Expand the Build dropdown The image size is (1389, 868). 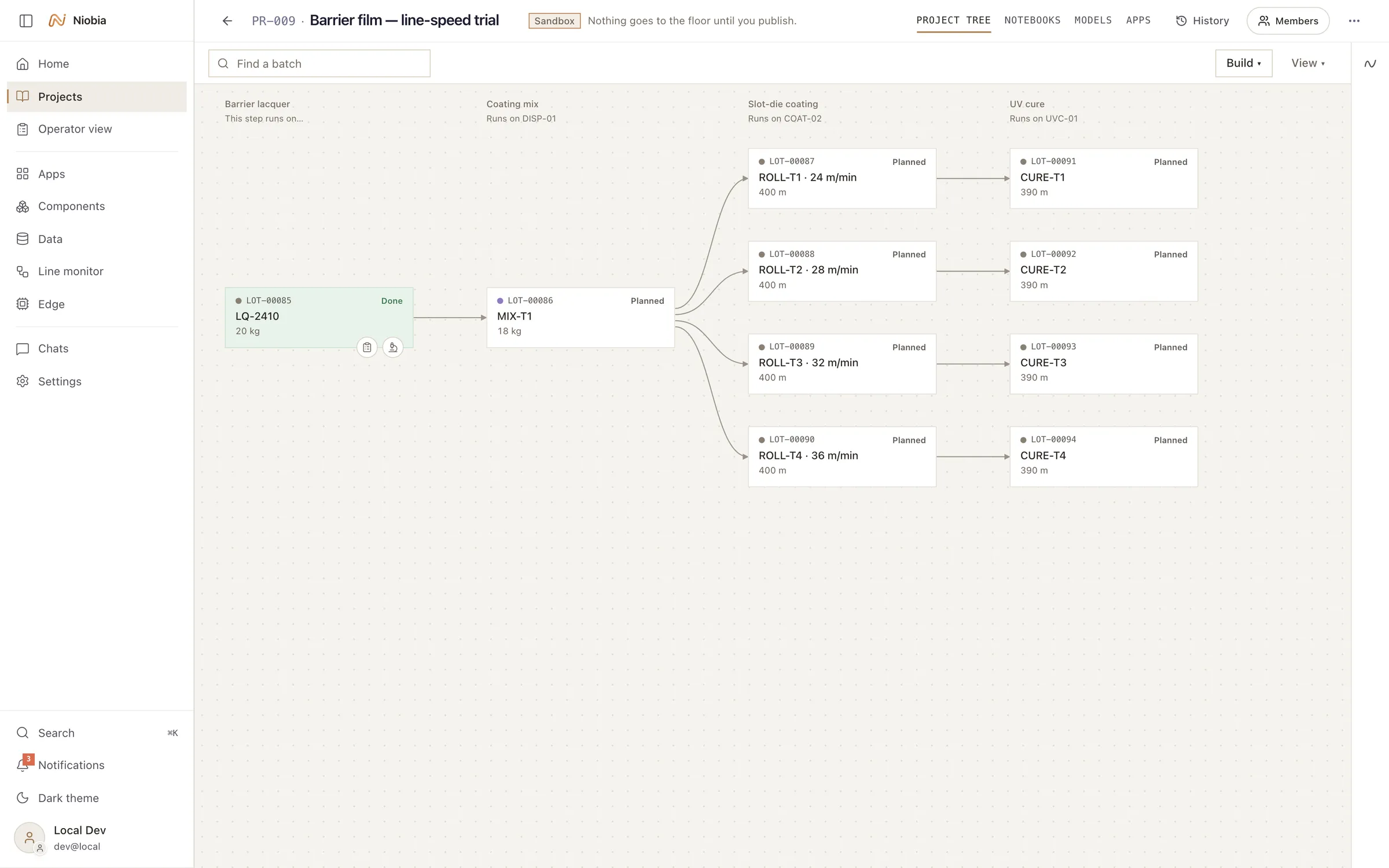coord(1243,63)
